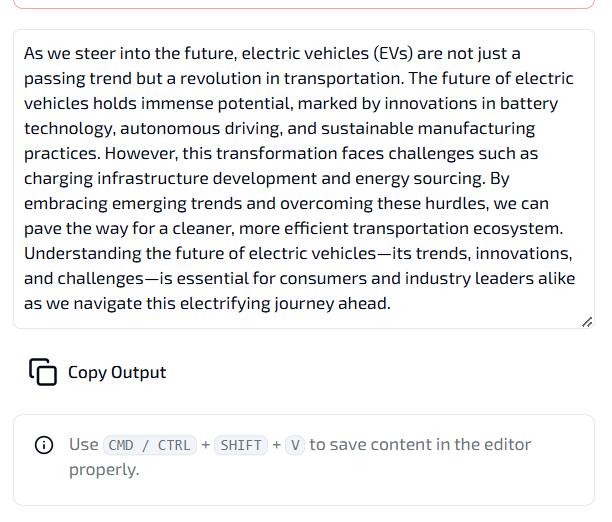Place cursor at 'As we steer' in output
Image resolution: width=612 pixels, height=522 pixels.
tap(69, 53)
